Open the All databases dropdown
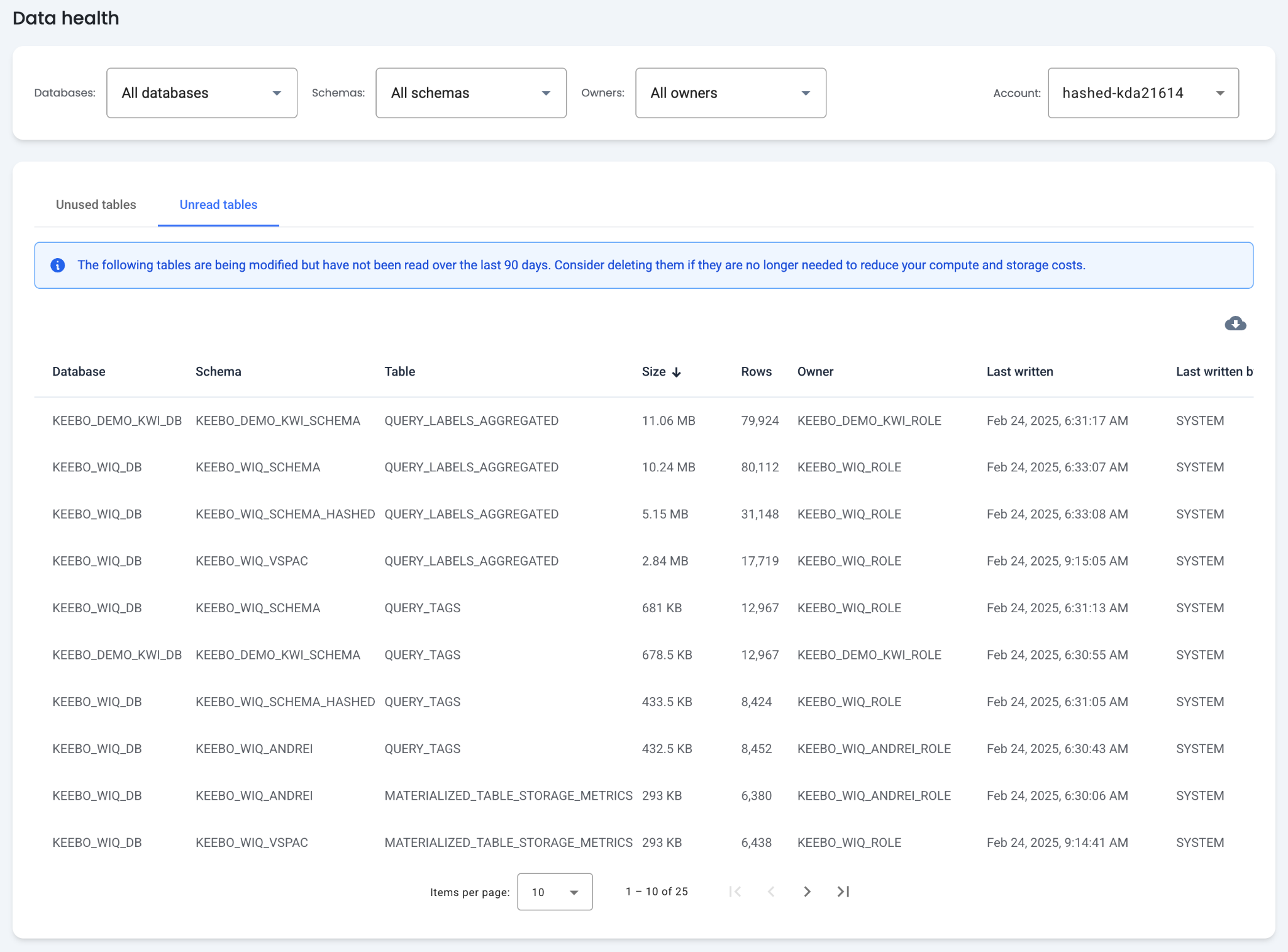Image resolution: width=1288 pixels, height=952 pixels. point(201,93)
